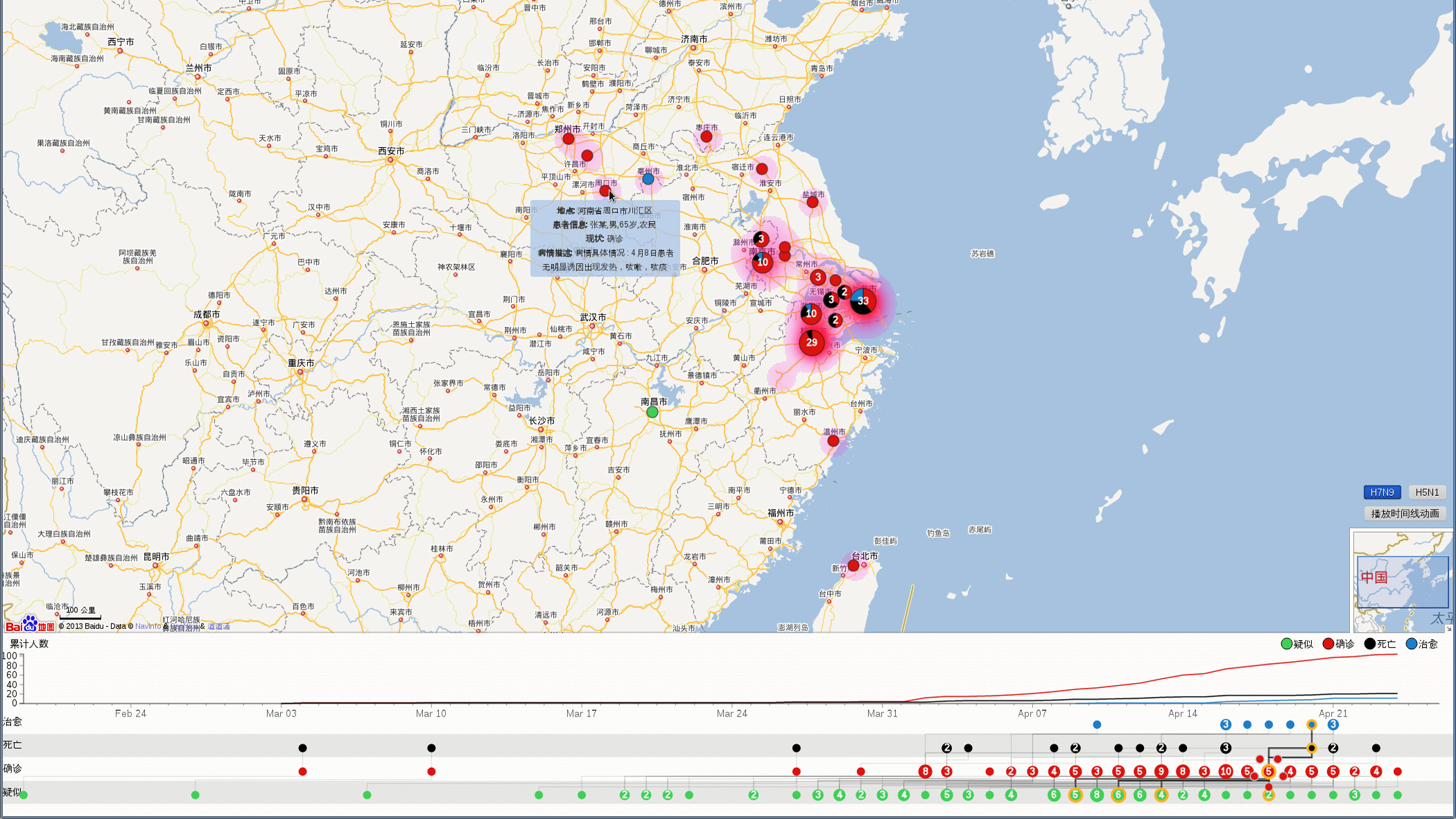Image resolution: width=1456 pixels, height=819 pixels.
Task: Click the 100 公里 map scale
Action: point(80,612)
